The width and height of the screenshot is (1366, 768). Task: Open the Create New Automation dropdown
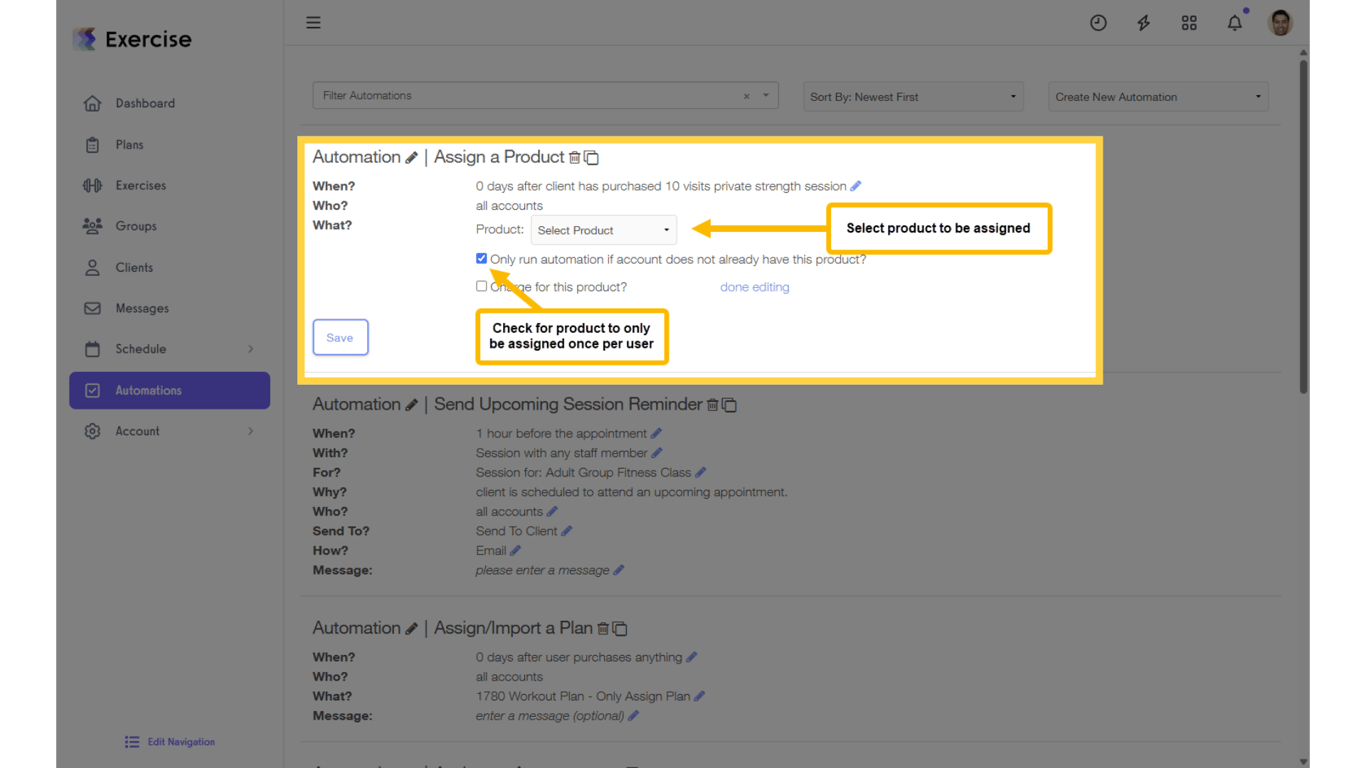tap(1157, 96)
